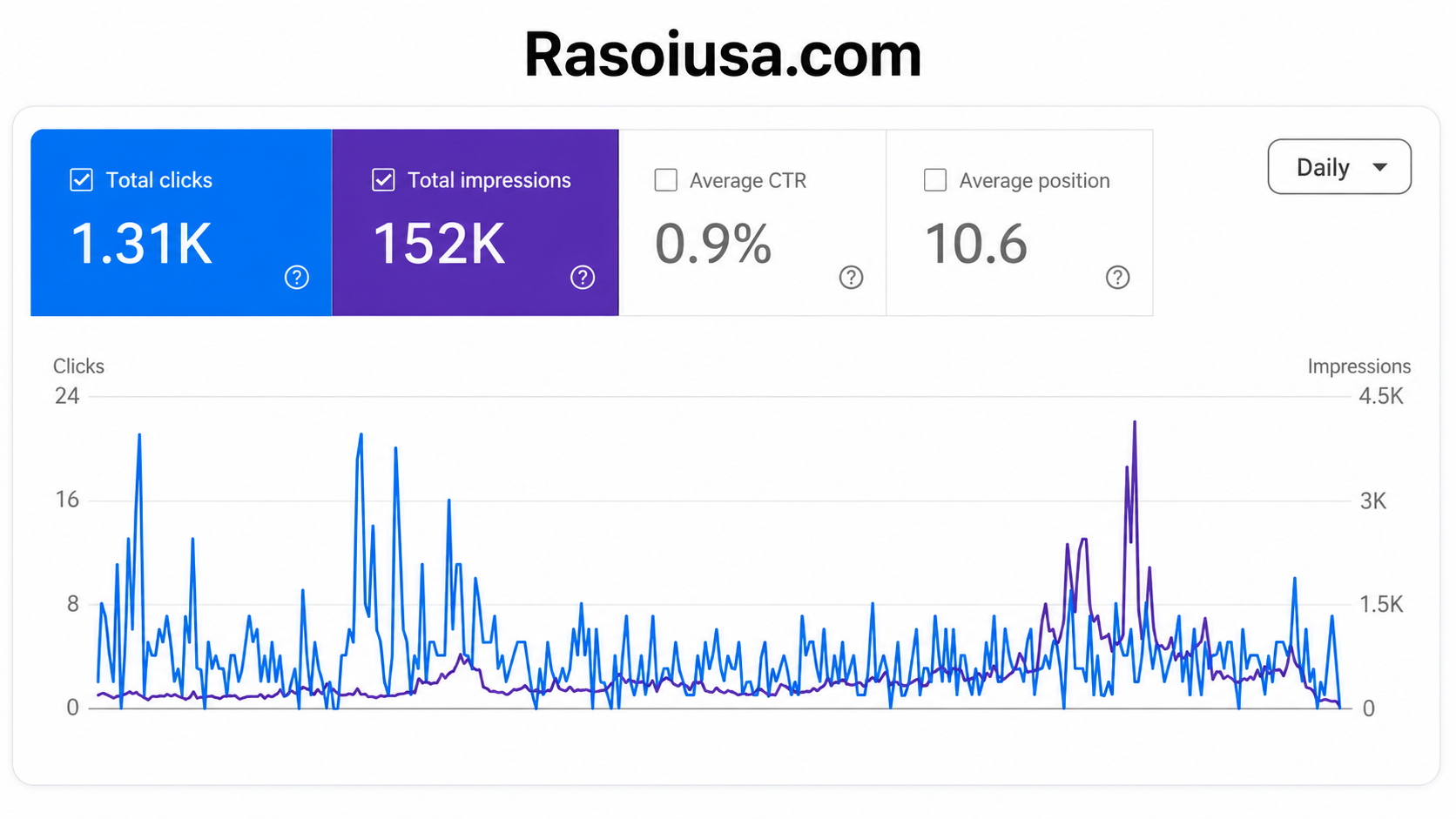Click the Total impressions label text
The image size is (1456, 819).
point(489,180)
